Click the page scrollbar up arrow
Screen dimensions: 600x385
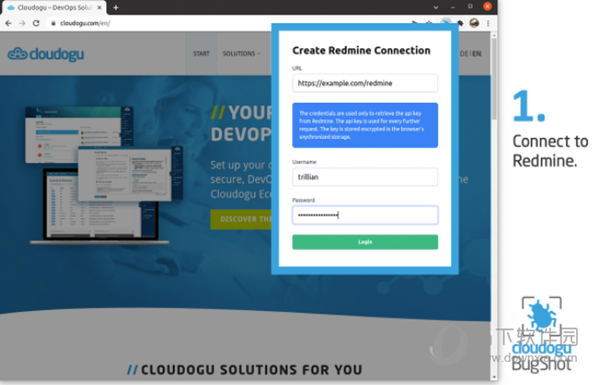(x=494, y=36)
